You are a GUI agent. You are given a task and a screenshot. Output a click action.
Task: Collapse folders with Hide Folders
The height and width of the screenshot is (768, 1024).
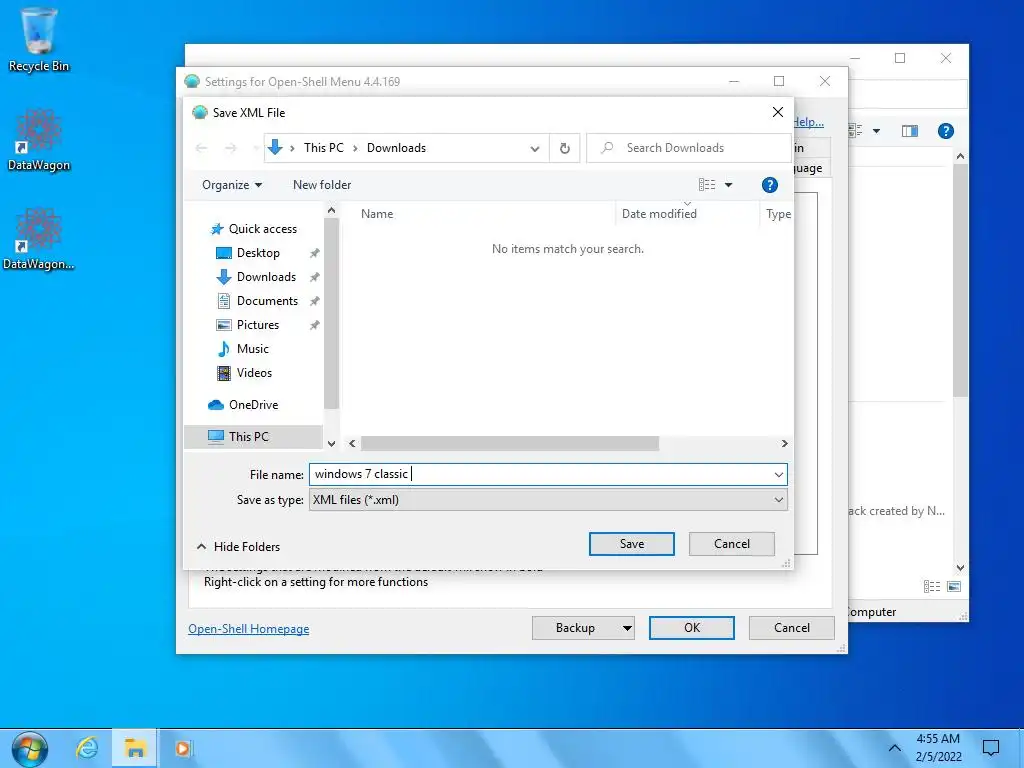pos(238,547)
